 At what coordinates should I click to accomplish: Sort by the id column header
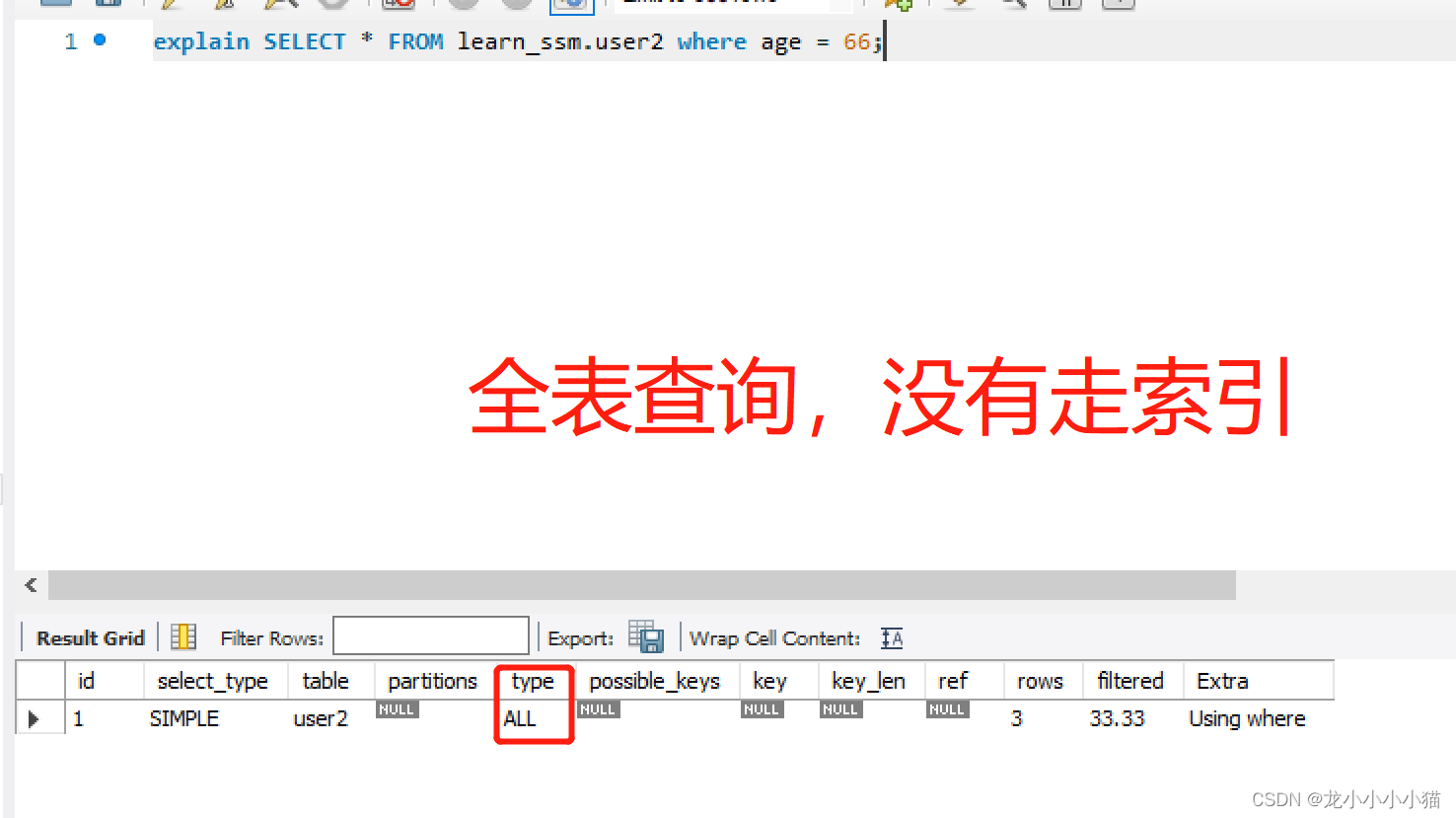coord(105,681)
